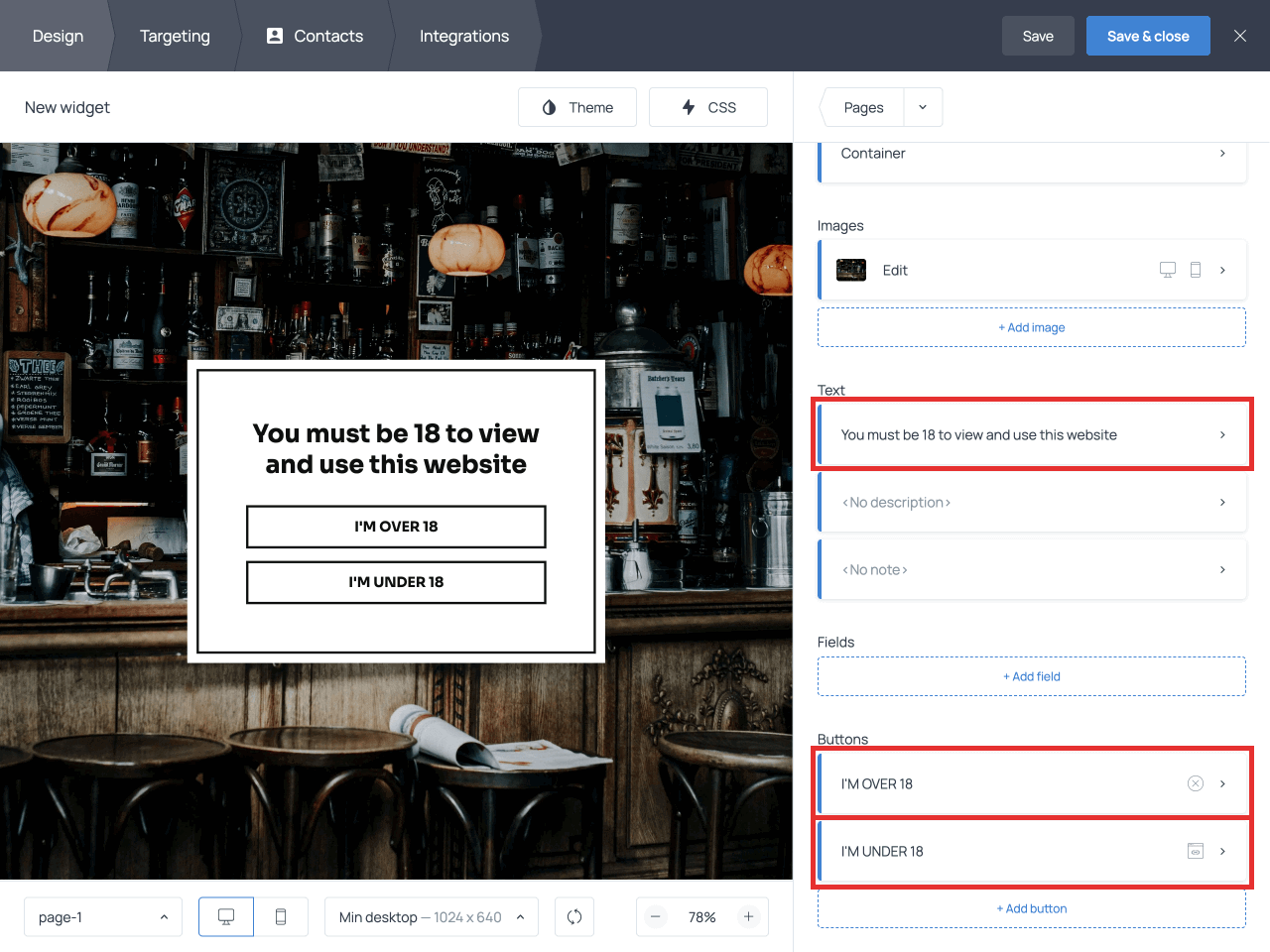Image resolution: width=1270 pixels, height=952 pixels.
Task: Click the link-action icon on I'M UNDER 18 button
Action: coord(1196,851)
